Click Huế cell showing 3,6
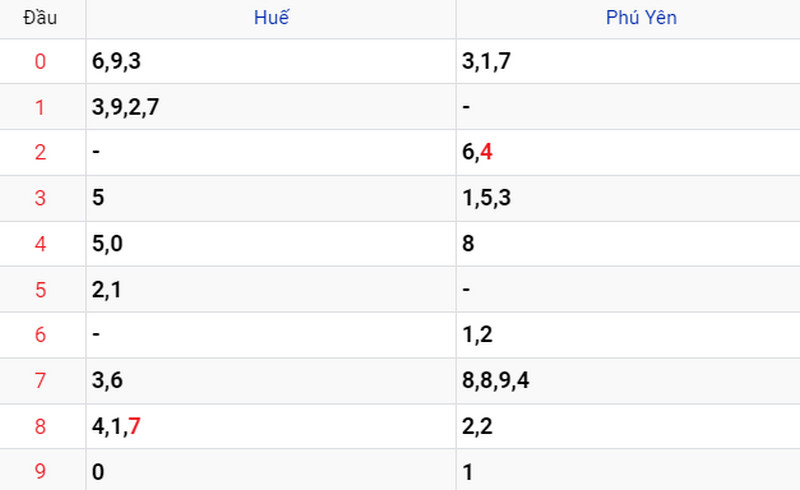 pyautogui.click(x=271, y=381)
